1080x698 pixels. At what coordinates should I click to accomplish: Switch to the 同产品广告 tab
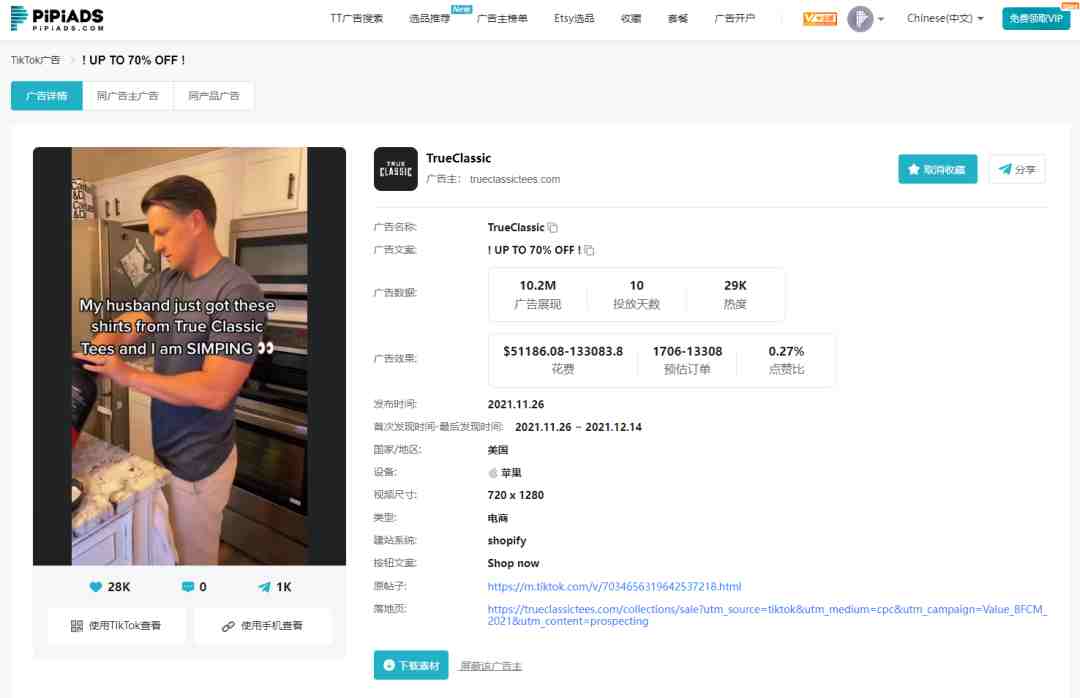coord(214,96)
